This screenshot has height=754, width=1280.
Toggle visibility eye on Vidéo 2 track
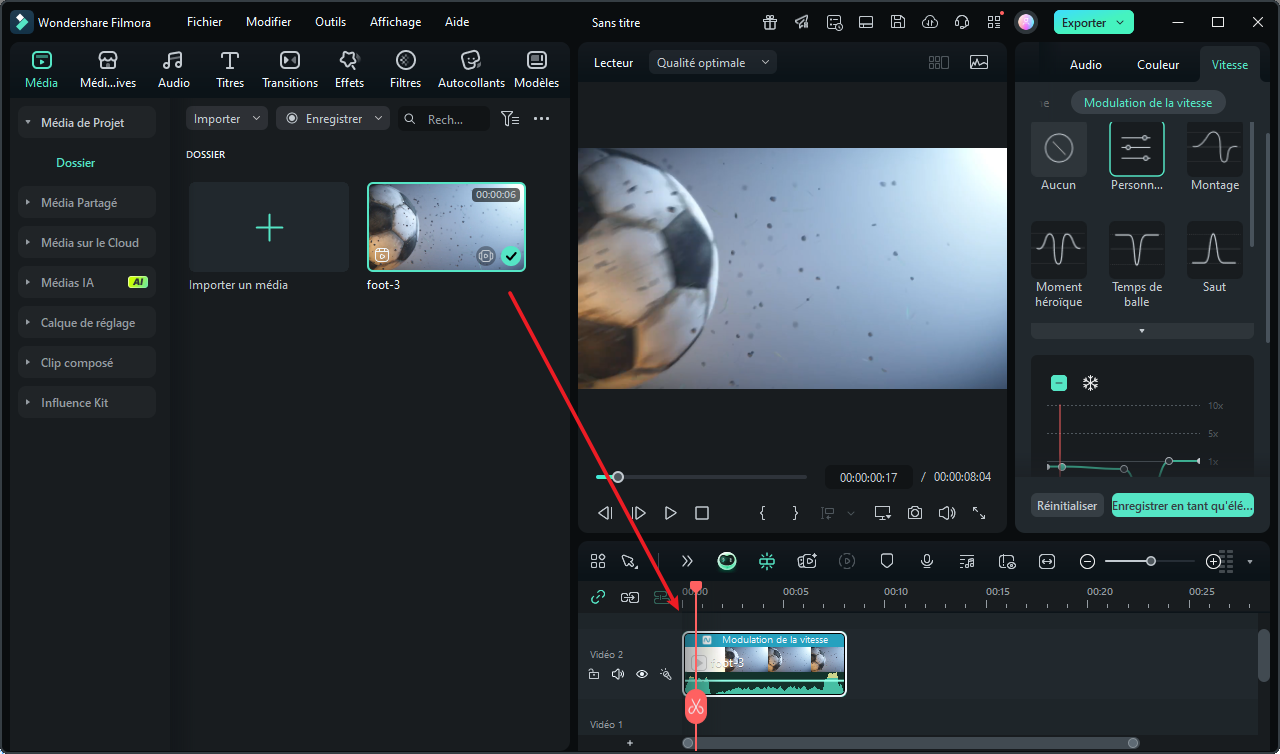click(x=642, y=674)
